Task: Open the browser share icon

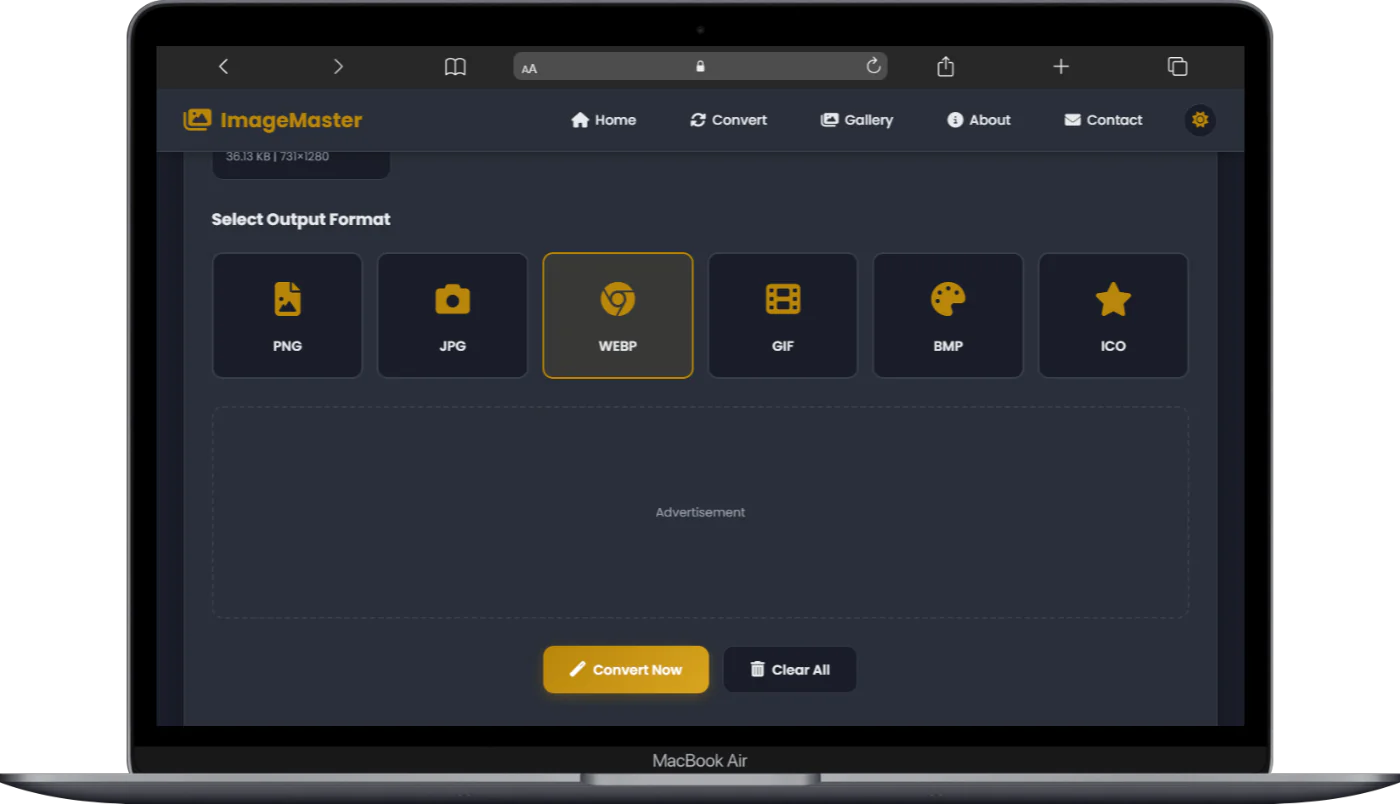Action: (x=945, y=66)
